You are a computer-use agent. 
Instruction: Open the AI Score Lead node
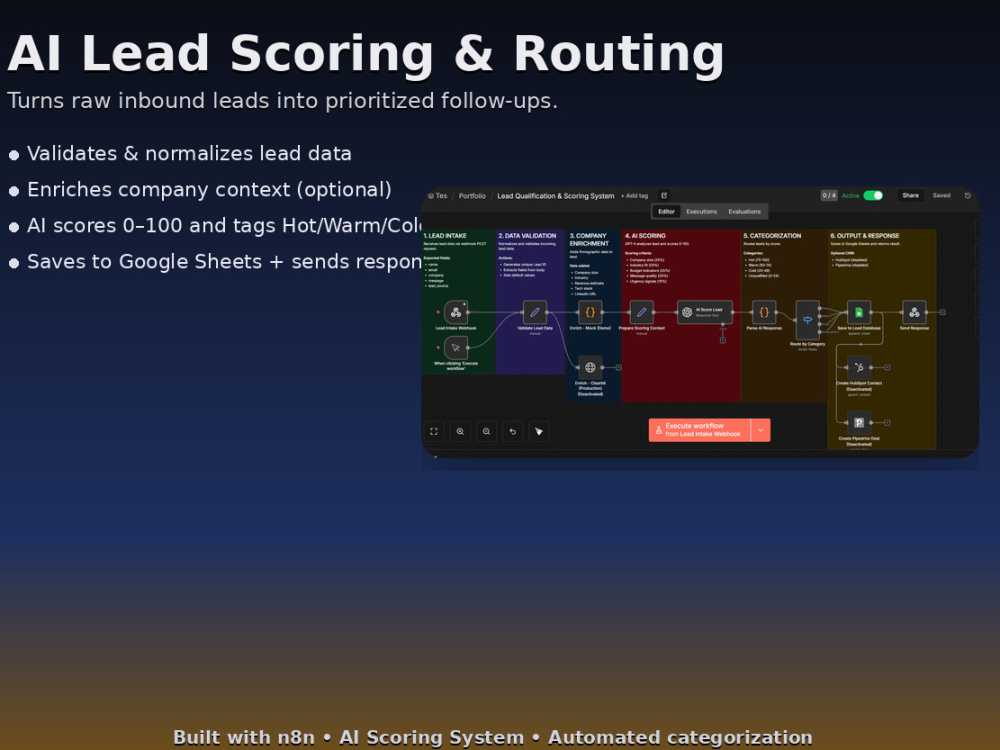(705, 312)
